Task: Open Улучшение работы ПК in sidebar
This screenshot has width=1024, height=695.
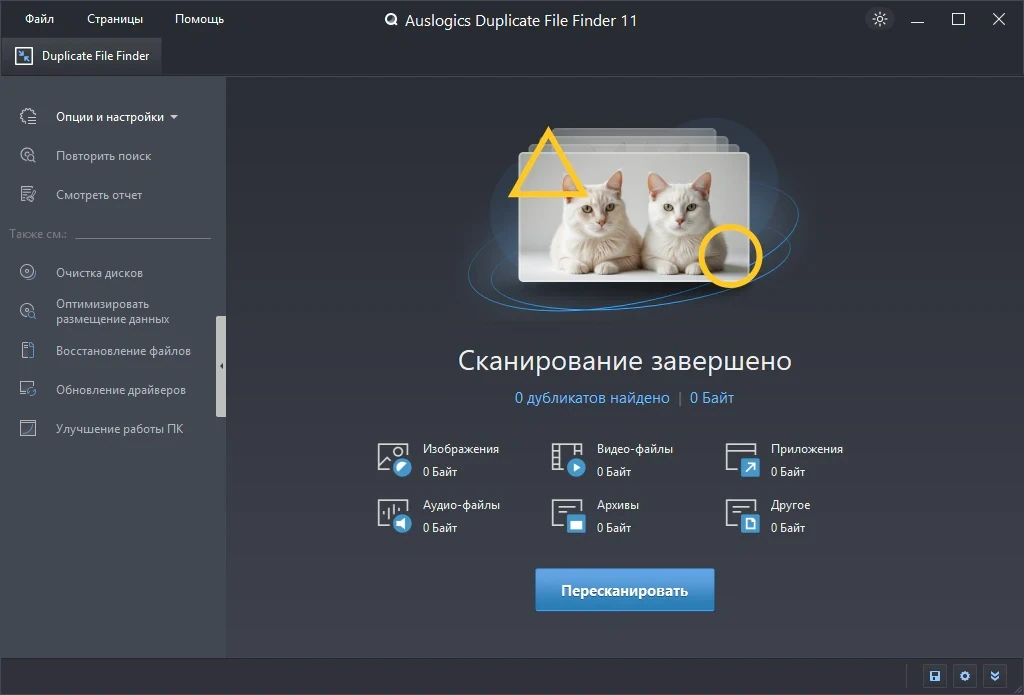Action: point(120,429)
